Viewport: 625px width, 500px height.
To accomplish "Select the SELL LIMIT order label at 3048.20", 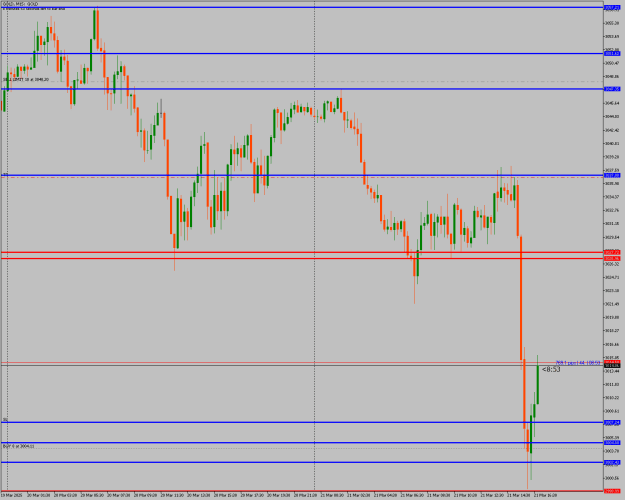I will [26, 80].
